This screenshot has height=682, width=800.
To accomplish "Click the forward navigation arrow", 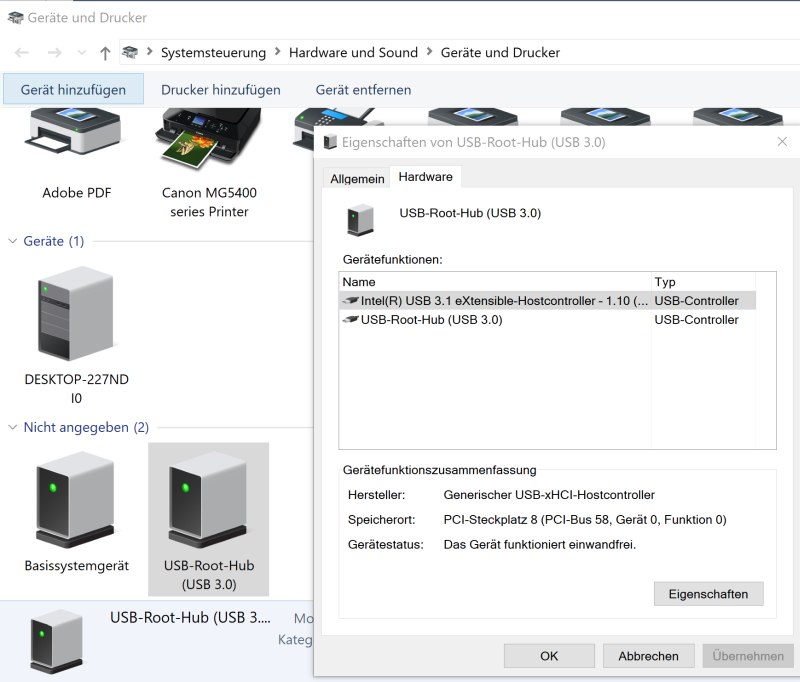I will pos(54,52).
